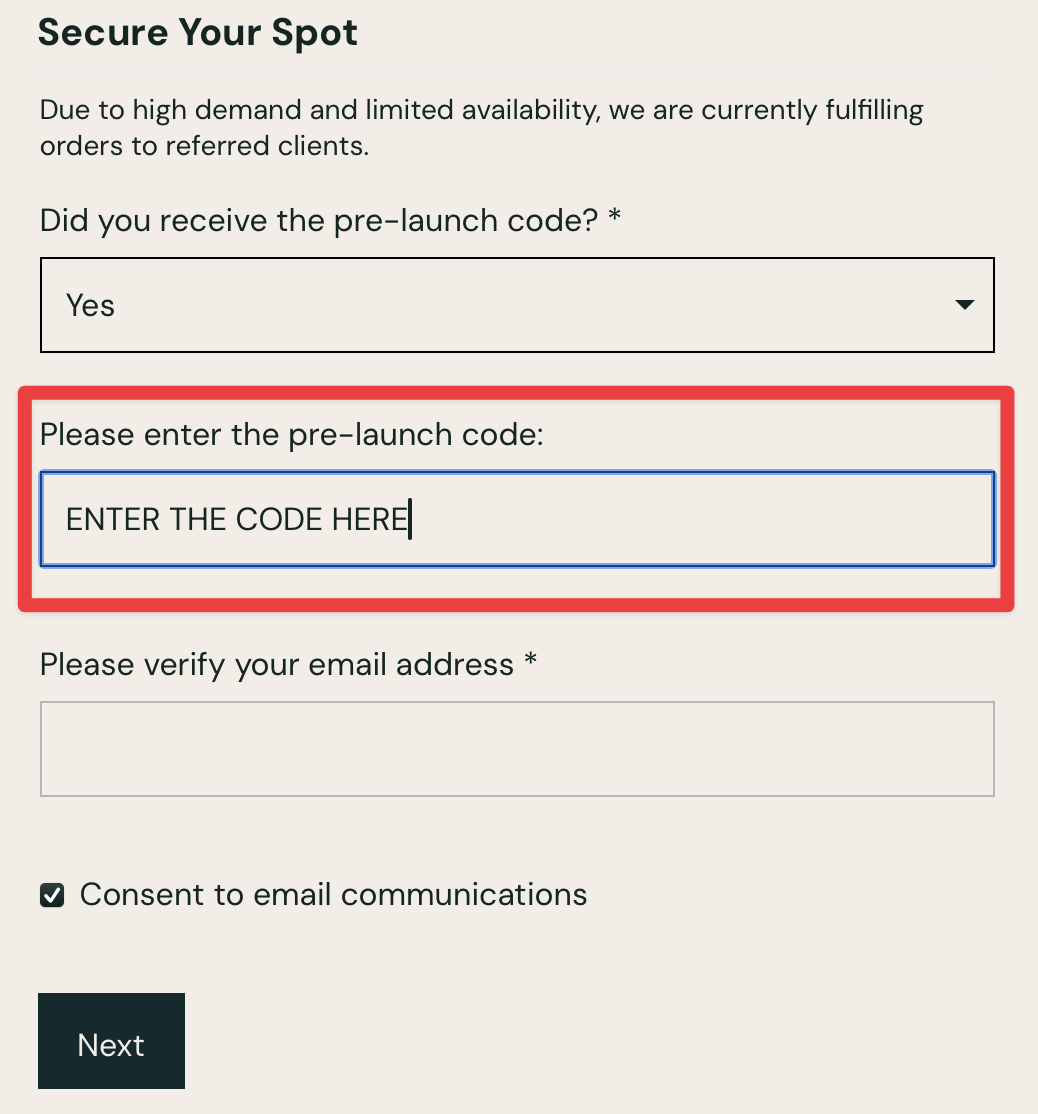
Task: Click "Did you receive the pre-launch code?" label
Action: pos(319,220)
